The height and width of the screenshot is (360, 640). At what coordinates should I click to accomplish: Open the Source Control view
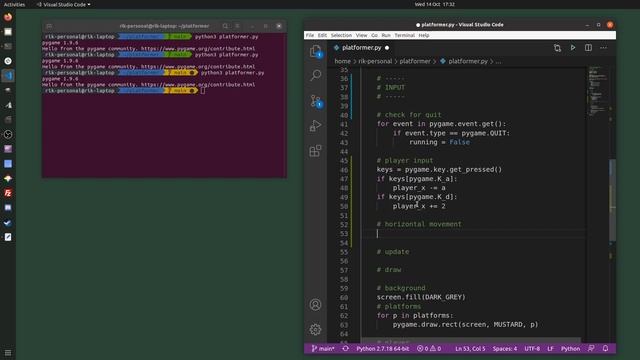(x=315, y=101)
